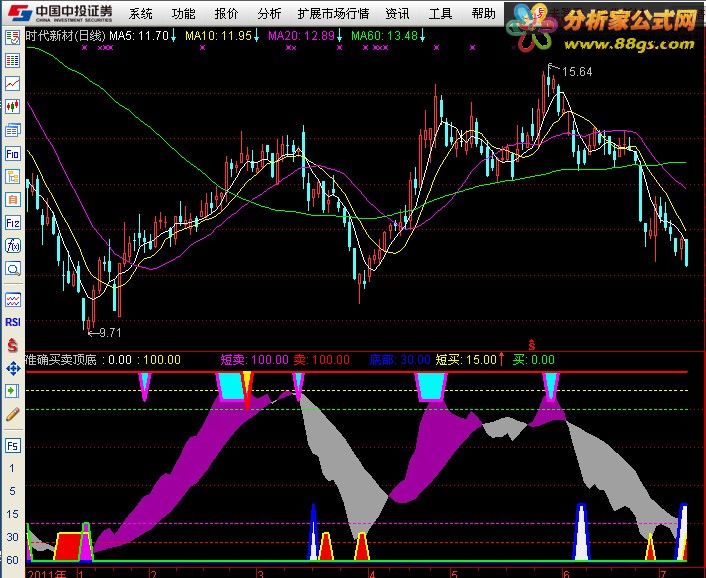The width and height of the screenshot is (706, 578).
Task: Click the 15.64 high price label
Action: point(577,72)
